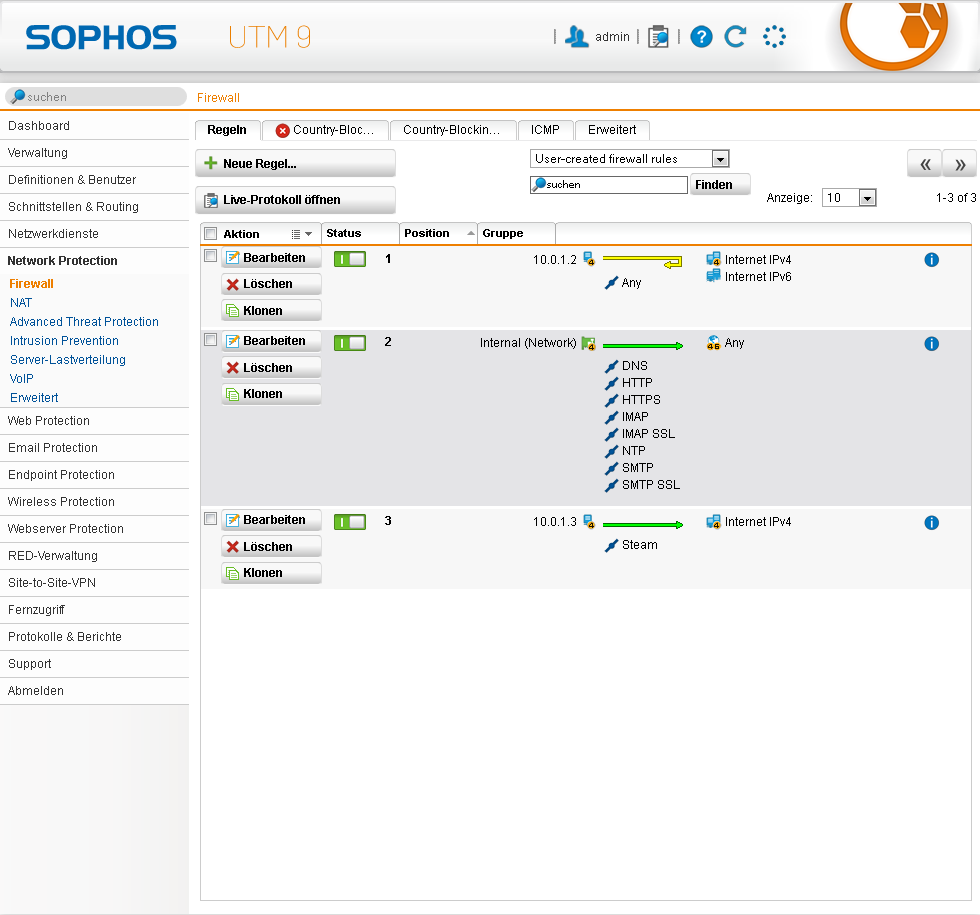Click the 10.0.1.2 host icon
Viewport: 980px width, 915px height.
(589, 259)
